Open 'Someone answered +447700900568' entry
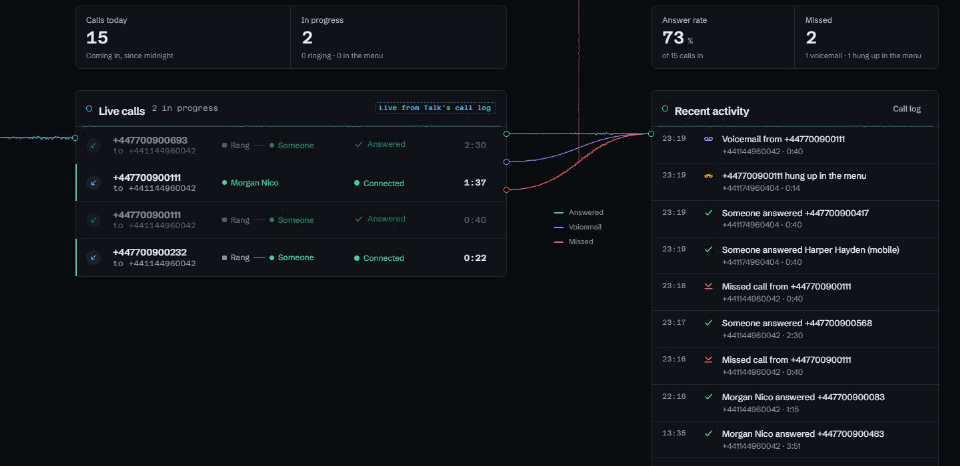The image size is (960, 466). [795, 329]
